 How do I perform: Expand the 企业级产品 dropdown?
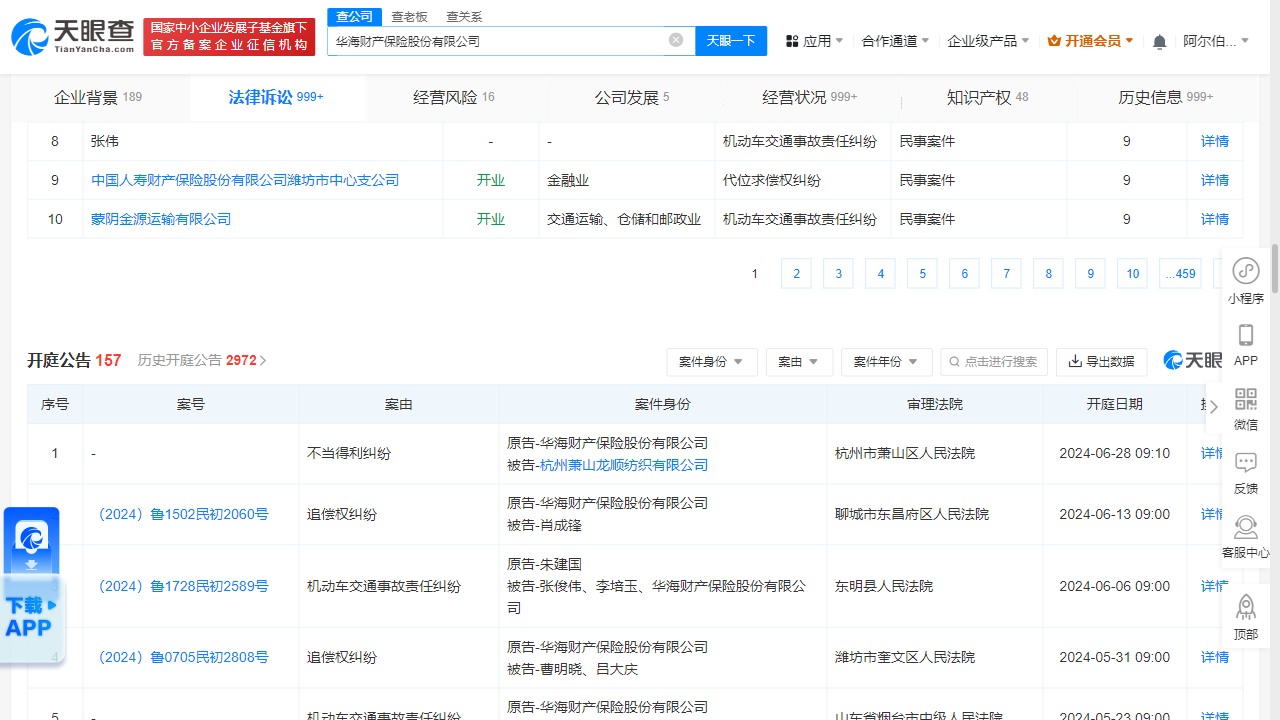click(988, 41)
